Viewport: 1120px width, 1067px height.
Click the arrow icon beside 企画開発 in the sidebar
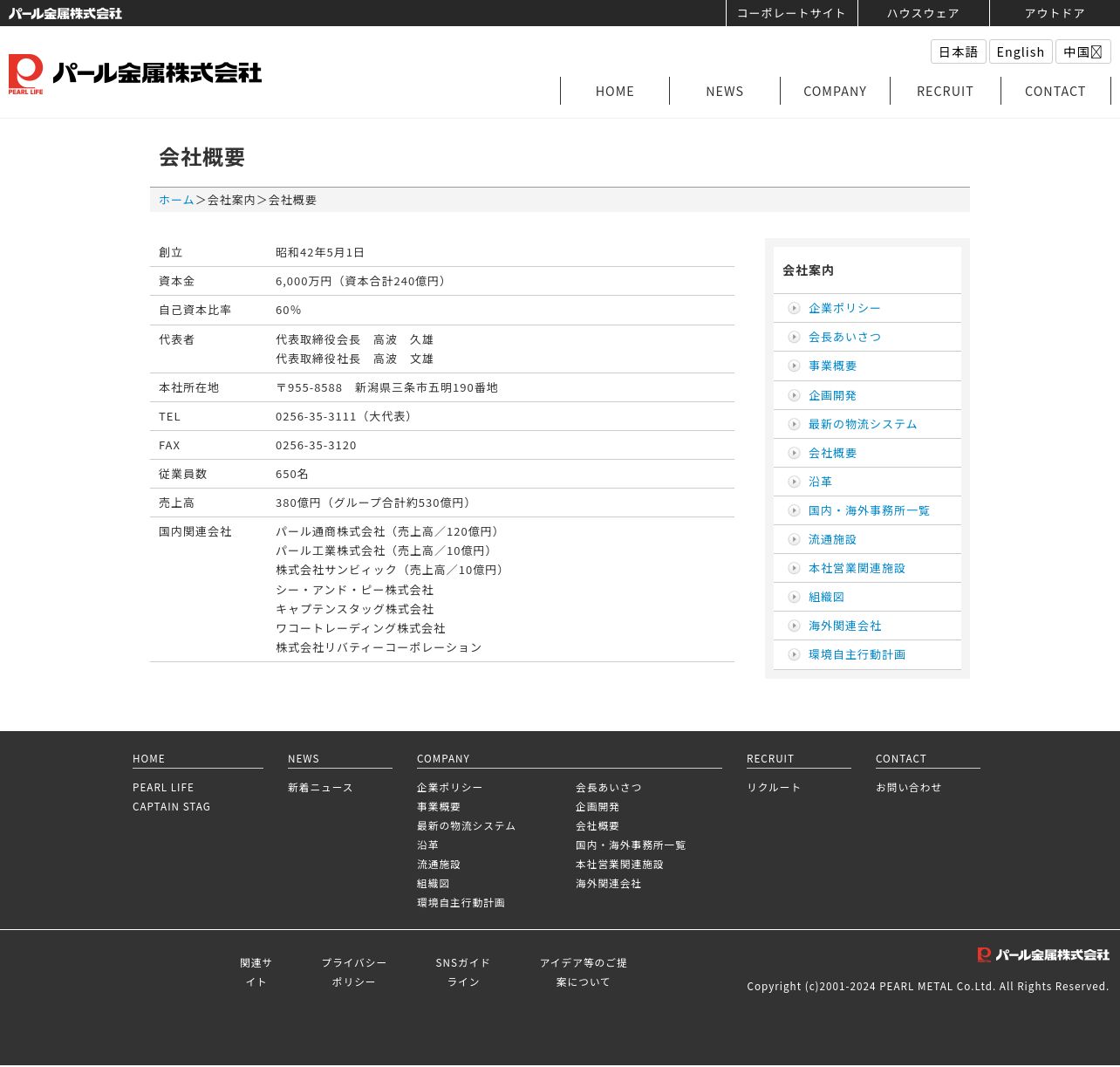tap(794, 395)
